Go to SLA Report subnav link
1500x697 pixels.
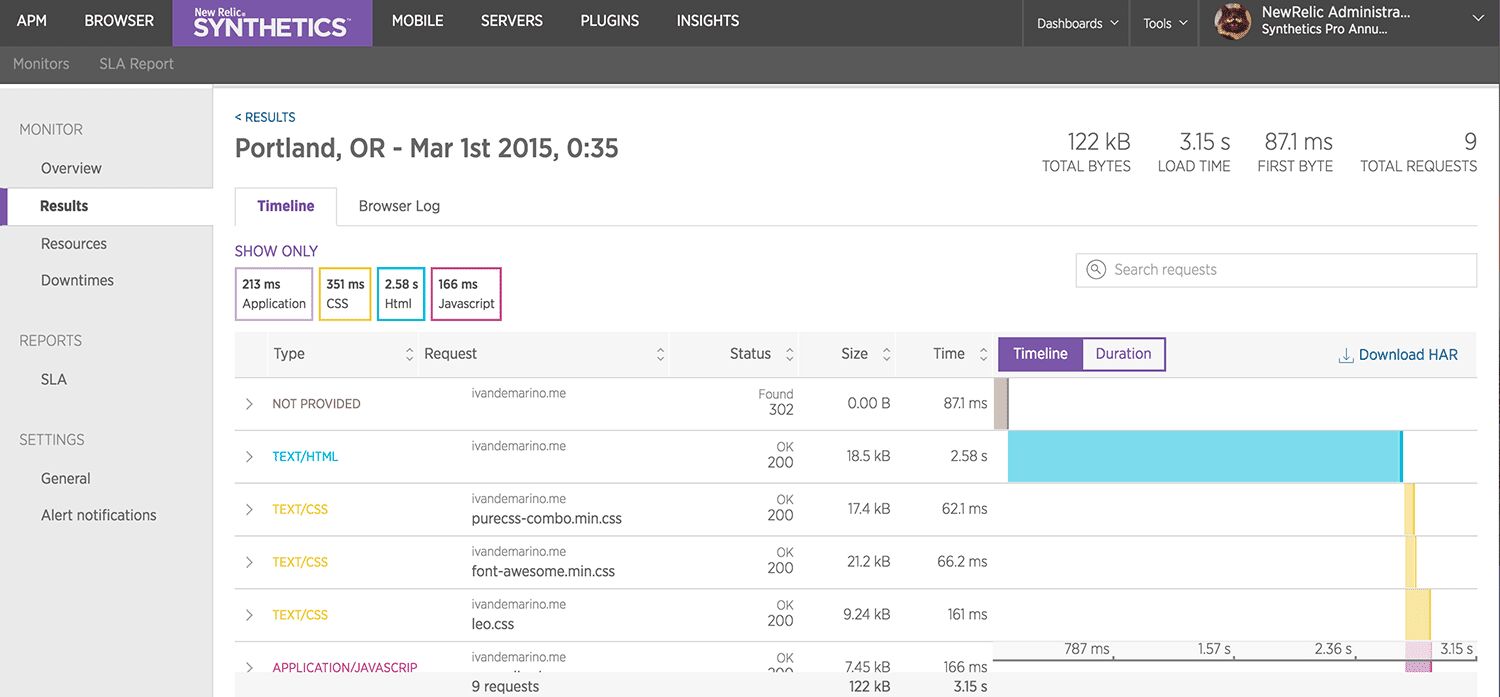136,64
